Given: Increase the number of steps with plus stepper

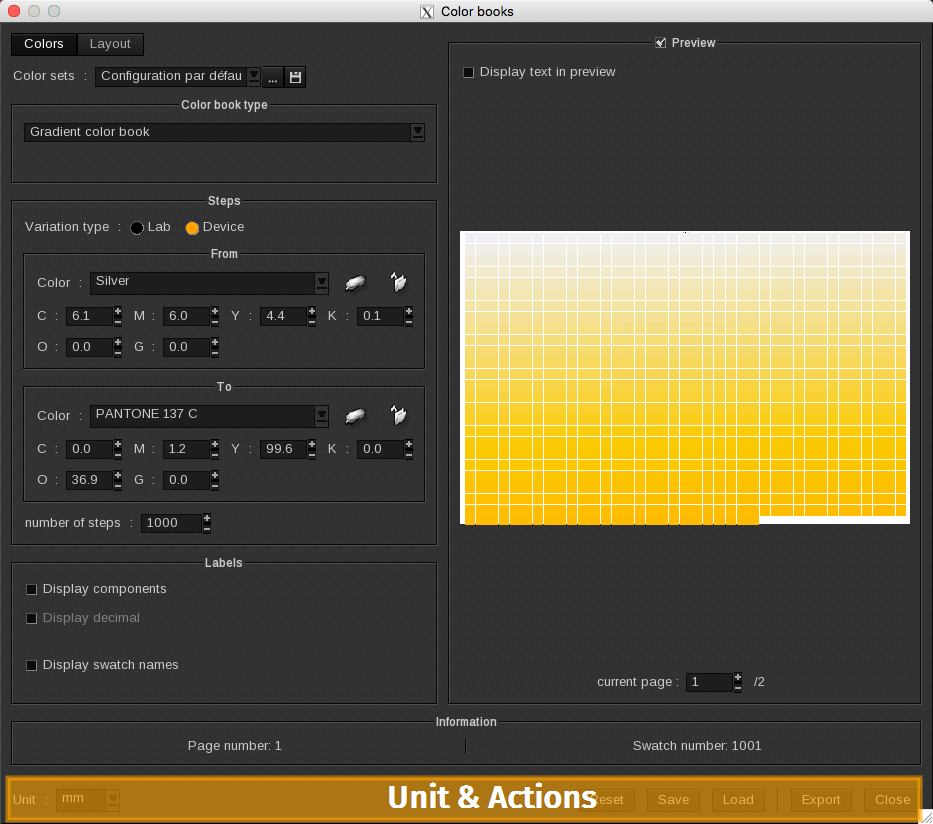Looking at the screenshot, I should pyautogui.click(x=207, y=518).
